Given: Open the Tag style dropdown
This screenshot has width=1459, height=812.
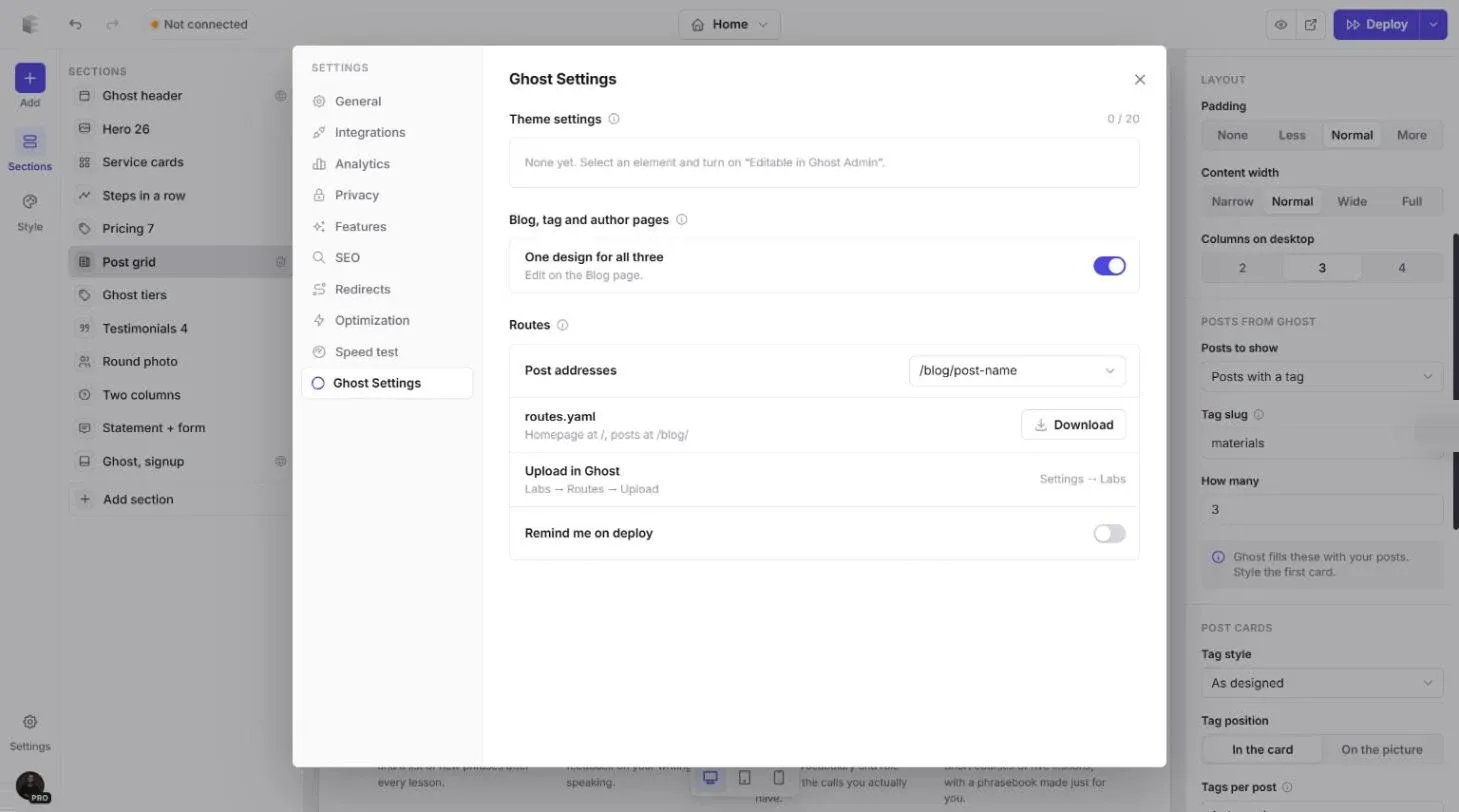Looking at the screenshot, I should pos(1321,683).
